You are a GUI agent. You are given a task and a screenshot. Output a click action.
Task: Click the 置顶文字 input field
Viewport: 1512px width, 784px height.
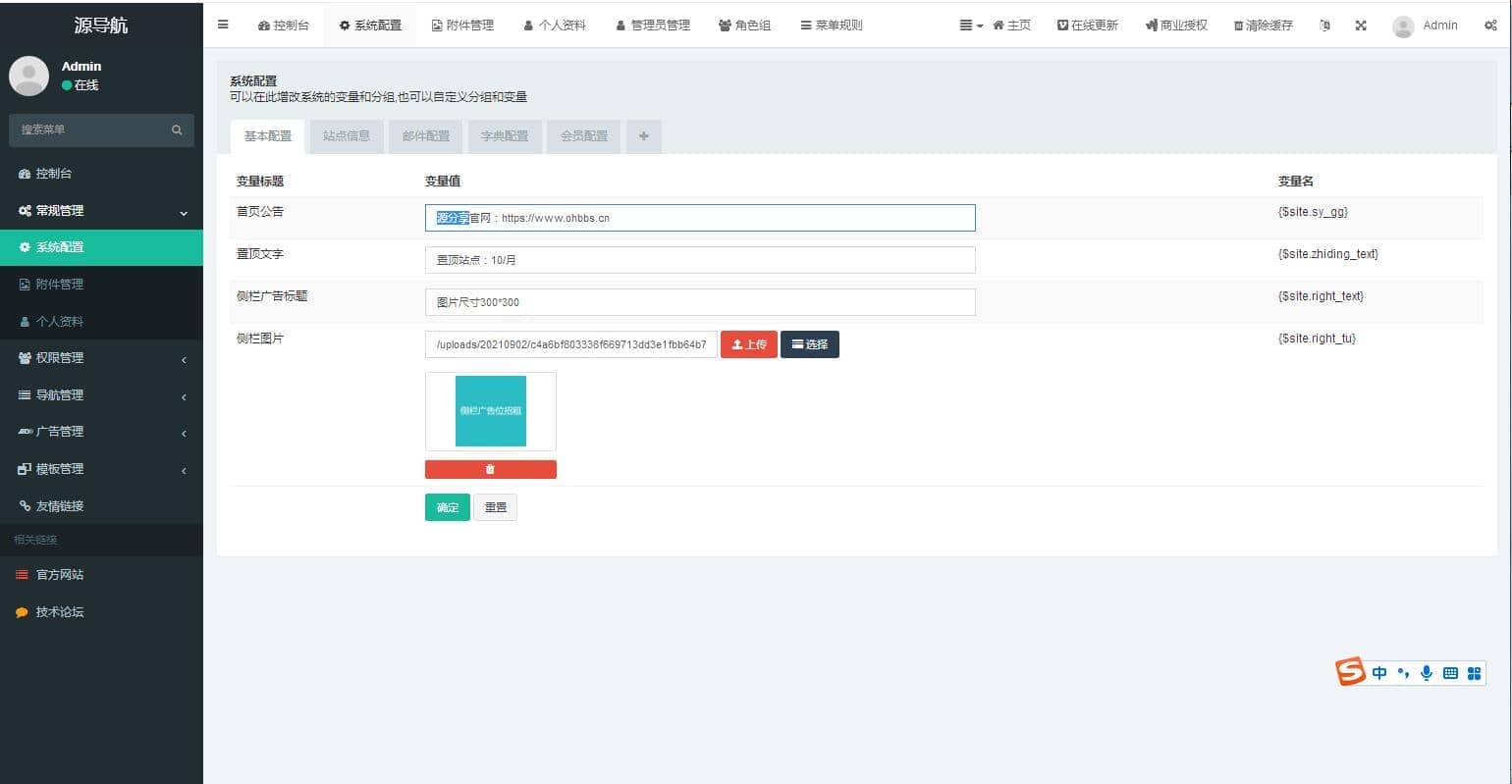pyautogui.click(x=699, y=260)
